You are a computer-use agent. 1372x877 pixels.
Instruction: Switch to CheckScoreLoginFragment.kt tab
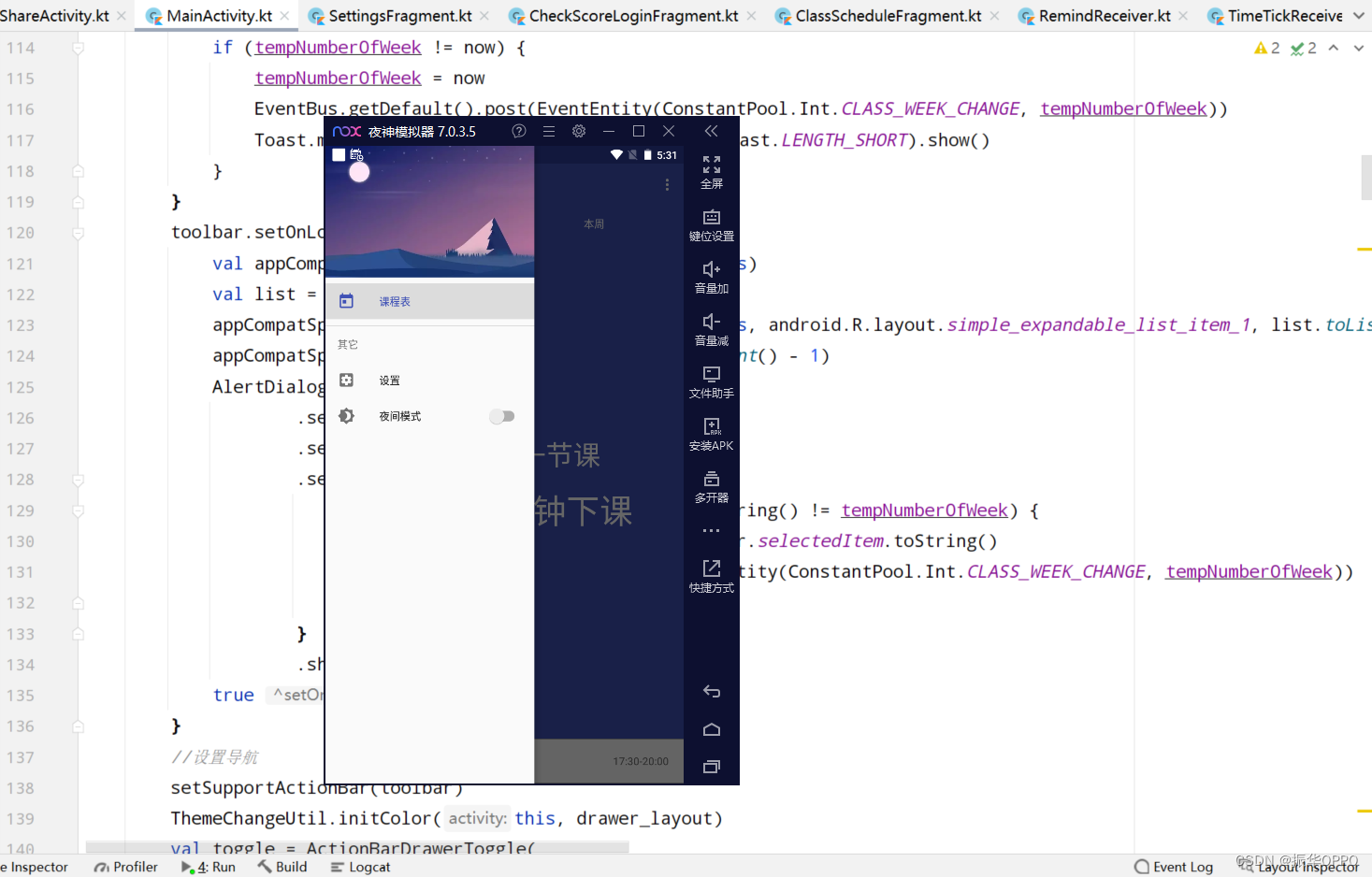pos(633,16)
